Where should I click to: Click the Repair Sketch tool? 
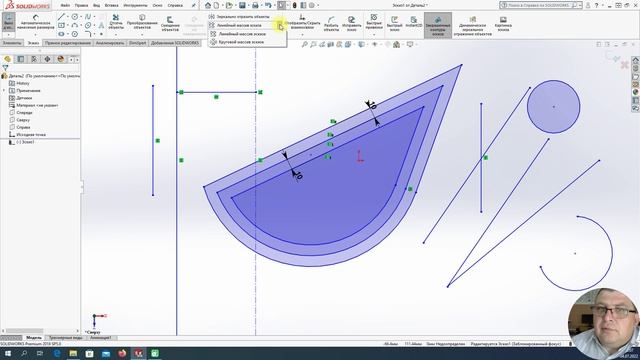351,24
